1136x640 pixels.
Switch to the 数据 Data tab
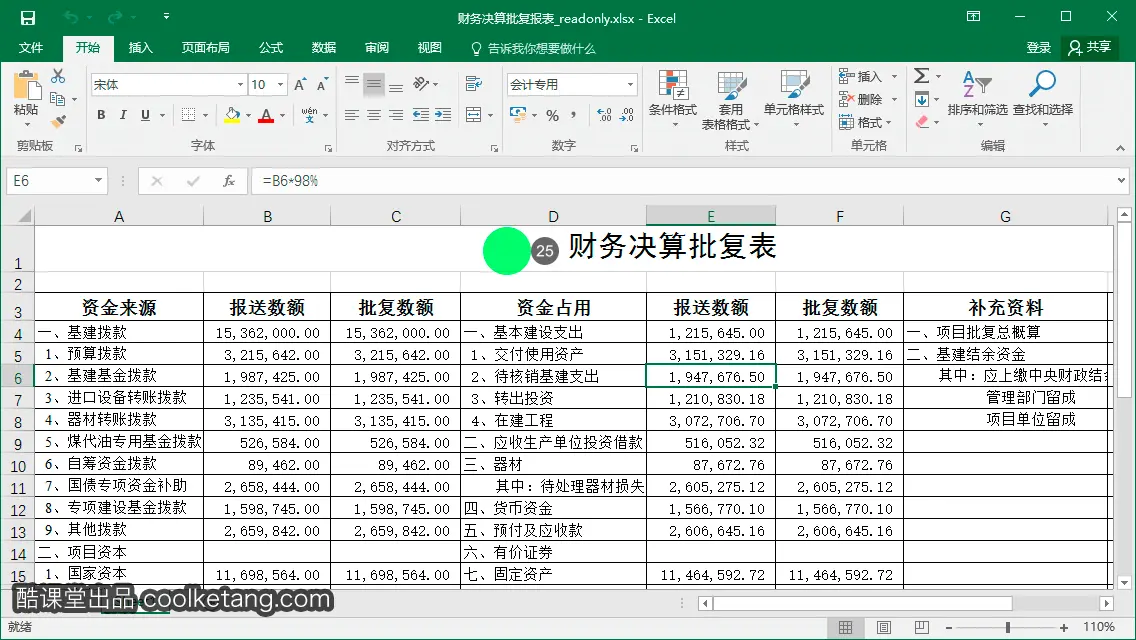[324, 48]
